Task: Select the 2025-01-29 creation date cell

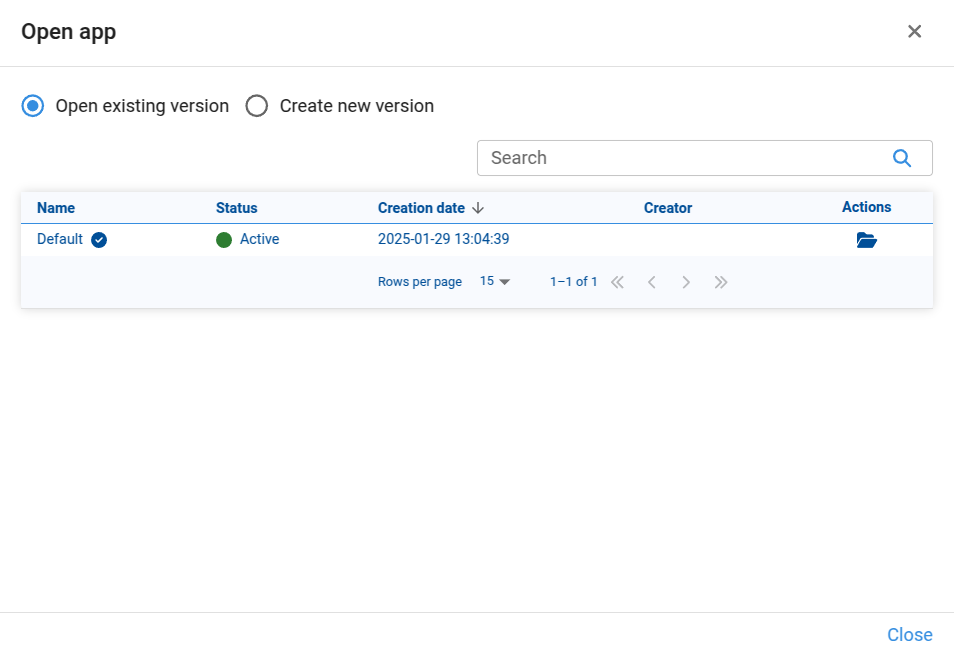Action: tap(443, 240)
